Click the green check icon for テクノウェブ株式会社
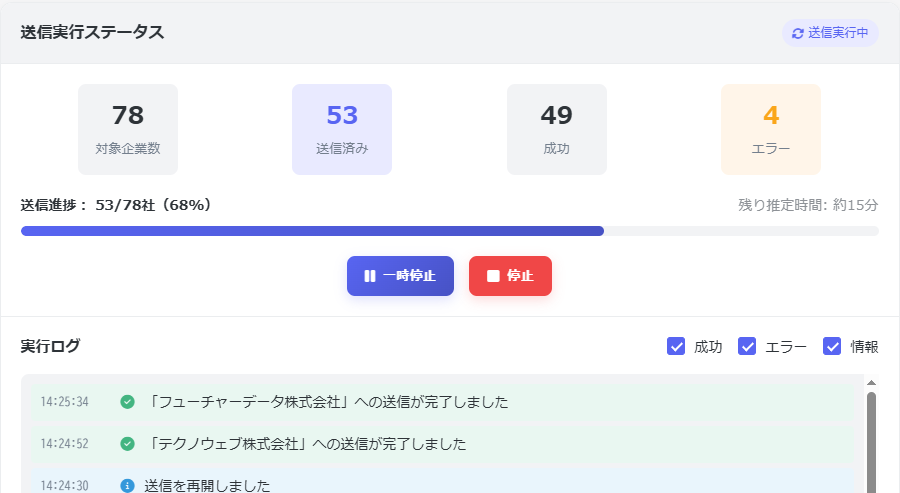The width and height of the screenshot is (900, 493). (127, 444)
